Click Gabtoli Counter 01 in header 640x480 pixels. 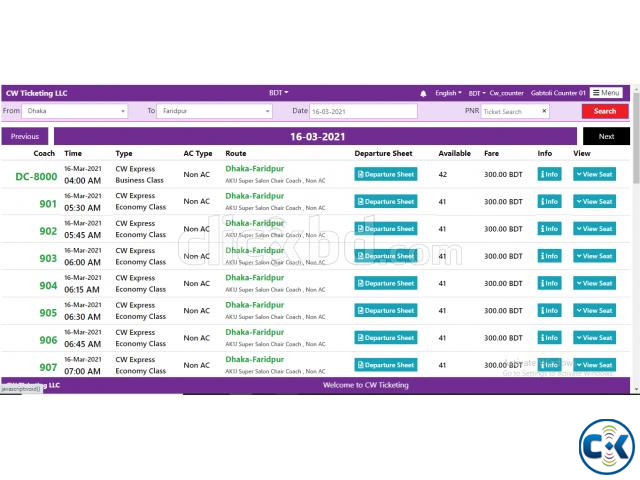click(558, 93)
